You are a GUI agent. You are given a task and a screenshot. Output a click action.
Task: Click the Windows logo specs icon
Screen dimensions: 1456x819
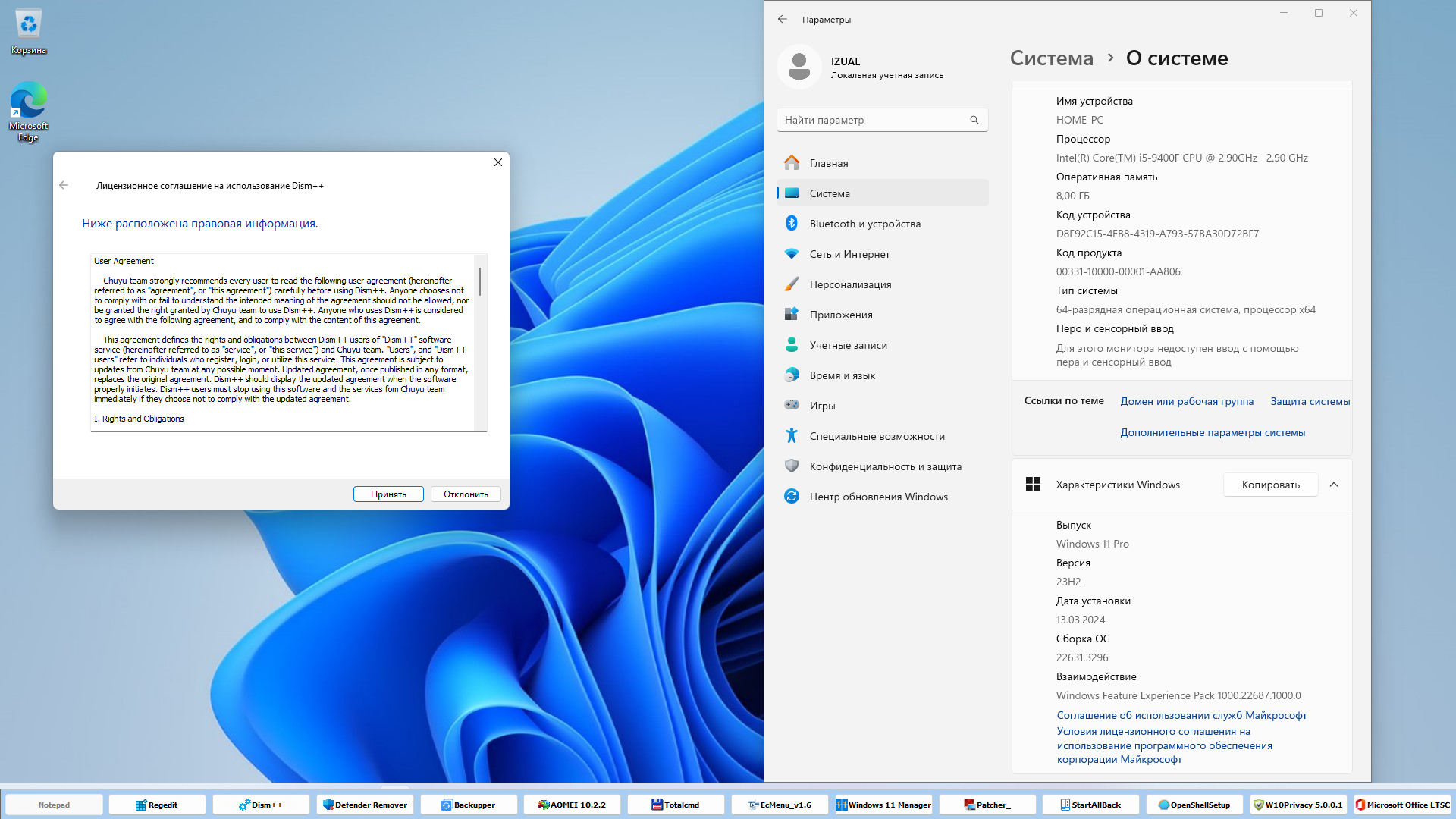1033,484
